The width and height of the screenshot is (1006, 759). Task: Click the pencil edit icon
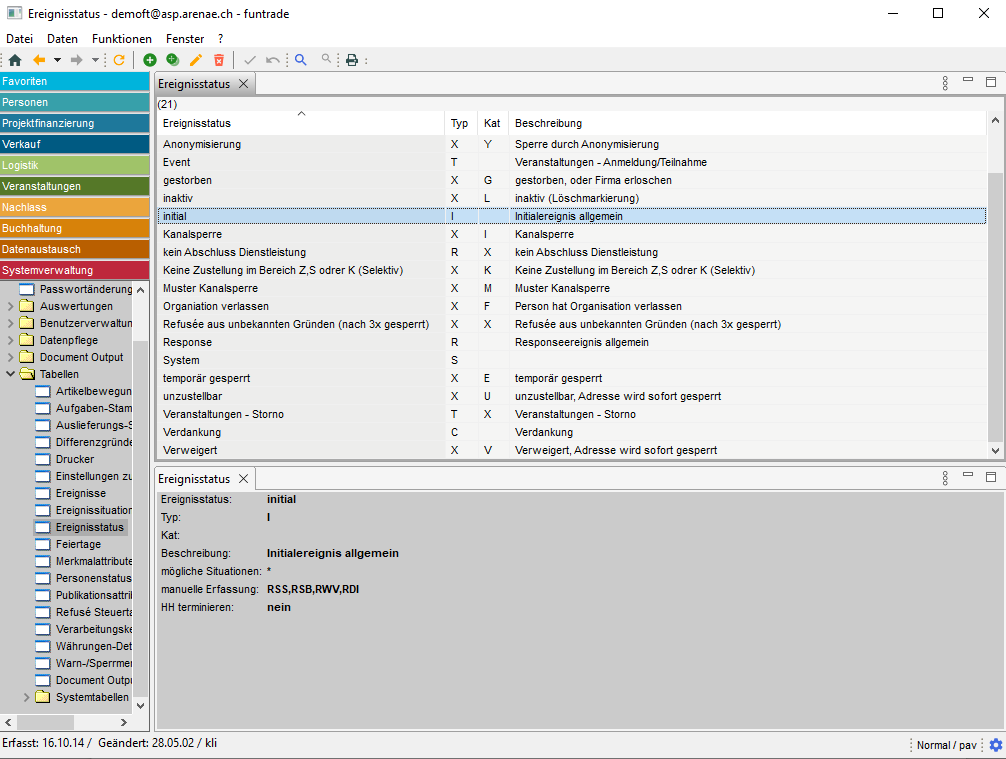point(196,60)
